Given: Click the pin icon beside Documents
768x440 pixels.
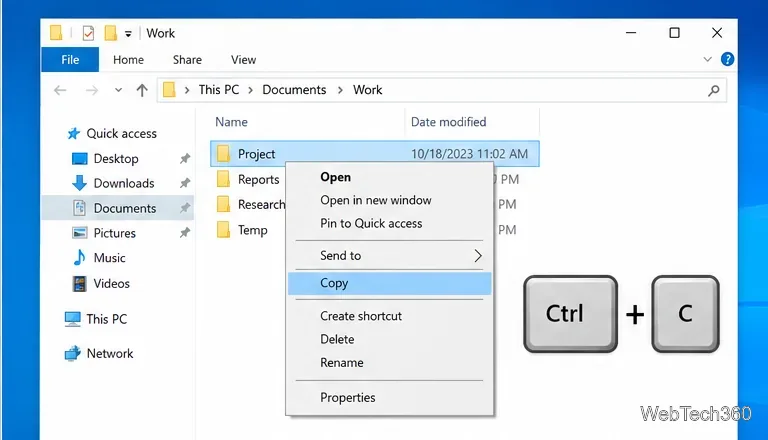Looking at the screenshot, I should coord(185,208).
